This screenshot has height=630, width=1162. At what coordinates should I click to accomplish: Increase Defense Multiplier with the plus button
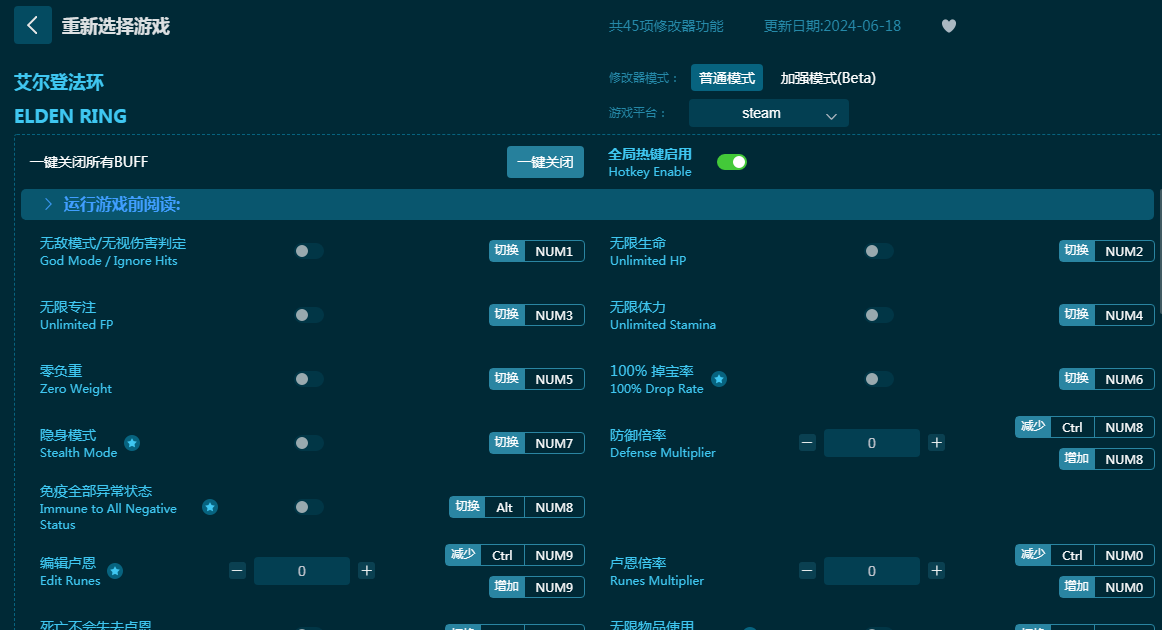point(937,443)
